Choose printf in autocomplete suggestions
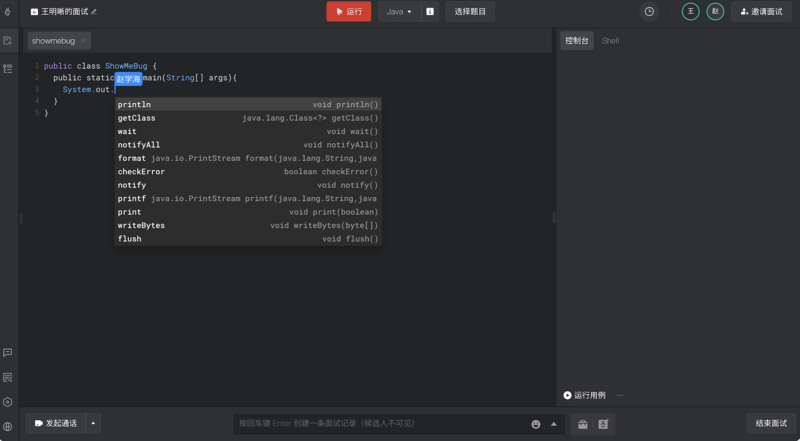 point(131,198)
